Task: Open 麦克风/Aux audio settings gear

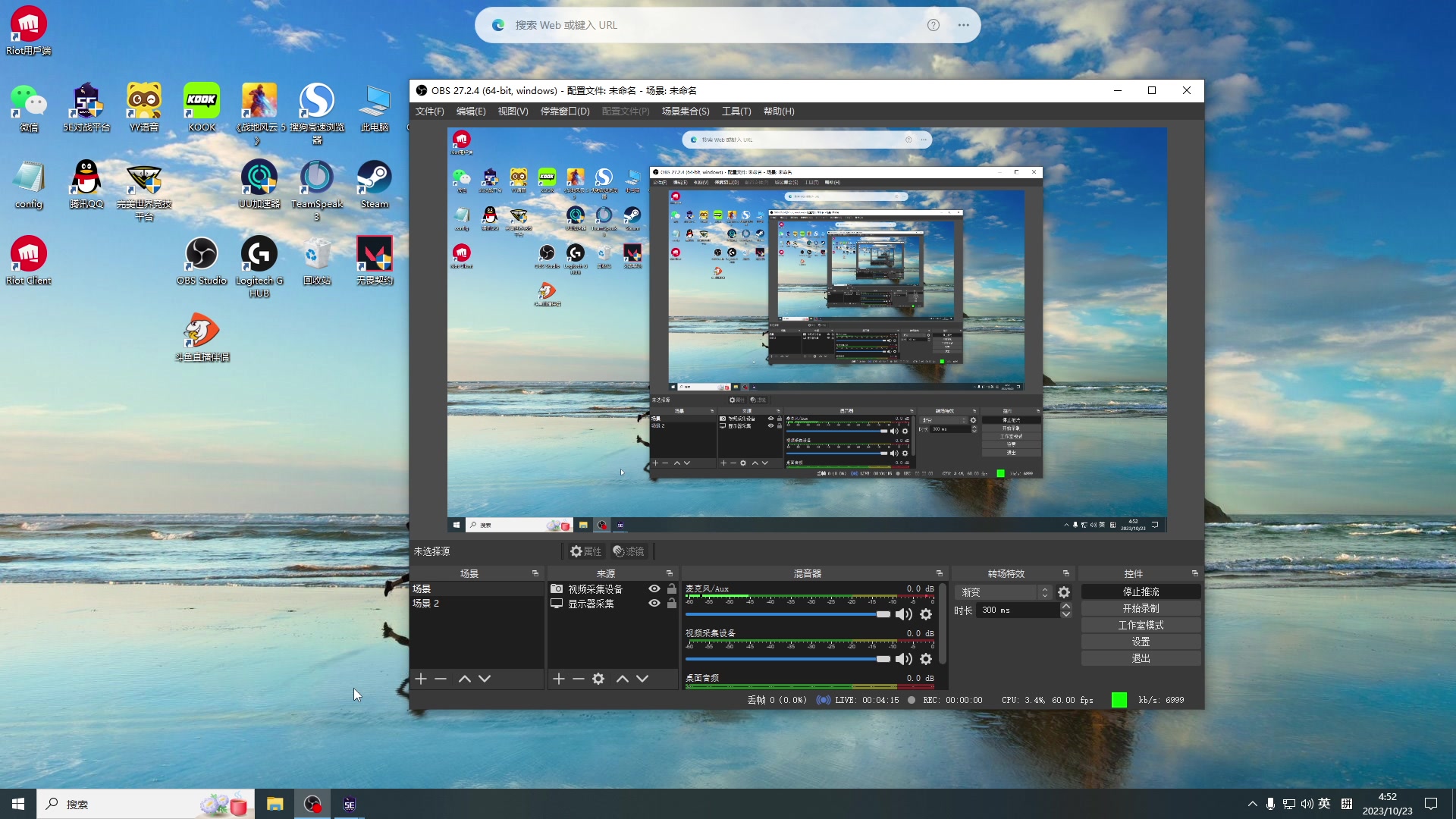Action: point(926,614)
